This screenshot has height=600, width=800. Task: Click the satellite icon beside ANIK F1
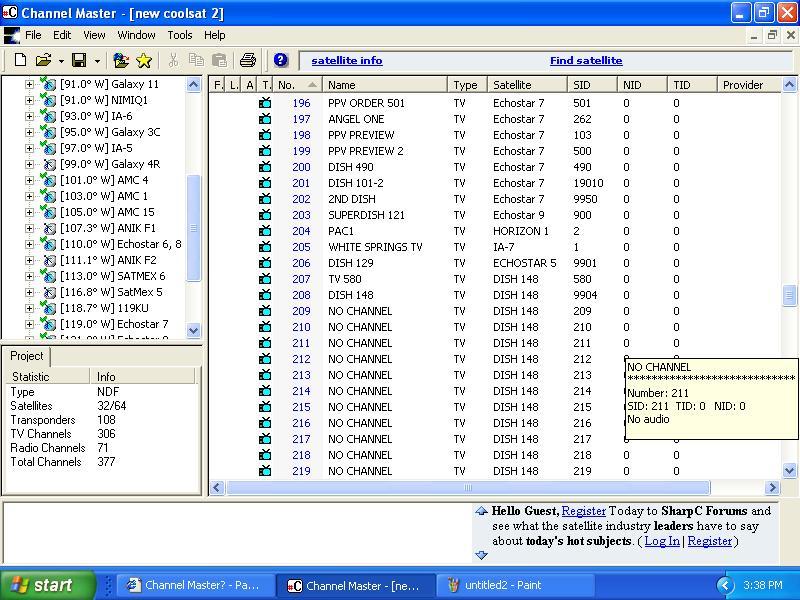(49, 228)
